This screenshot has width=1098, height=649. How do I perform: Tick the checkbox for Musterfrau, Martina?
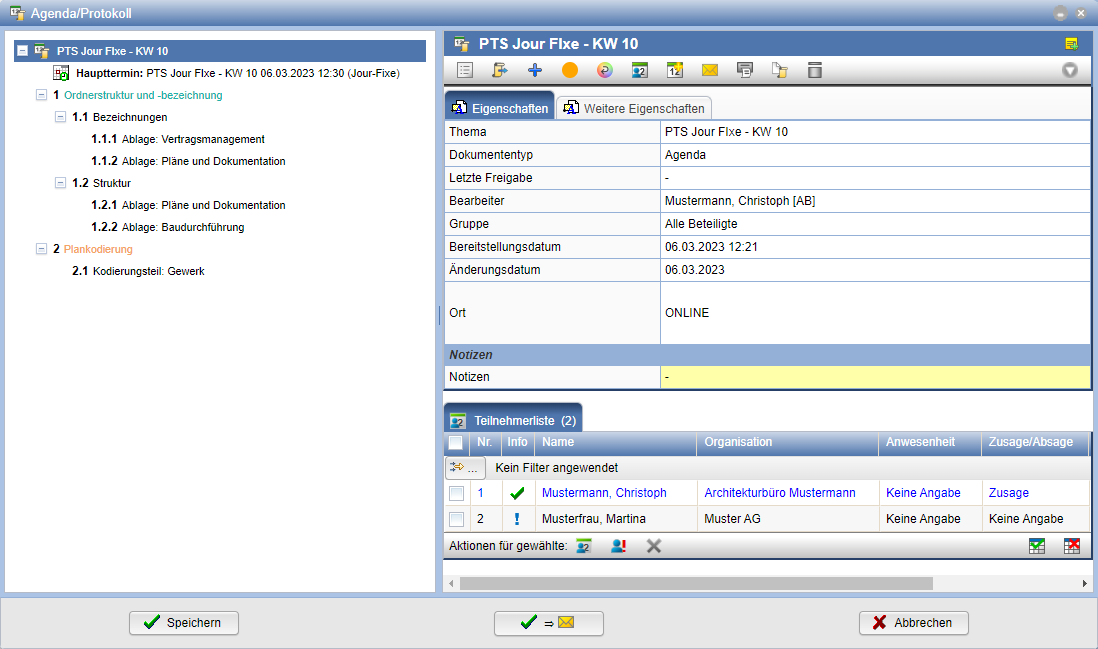point(456,519)
